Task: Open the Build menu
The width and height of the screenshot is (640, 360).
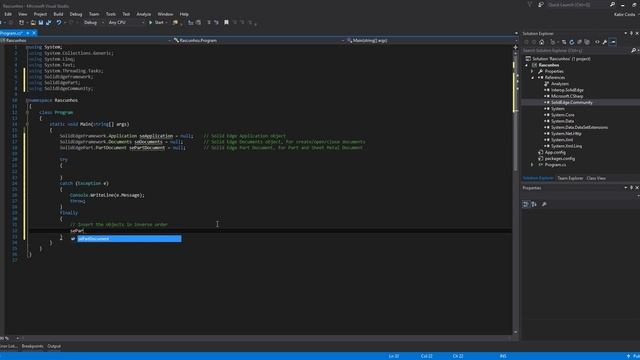Action: pos(58,14)
